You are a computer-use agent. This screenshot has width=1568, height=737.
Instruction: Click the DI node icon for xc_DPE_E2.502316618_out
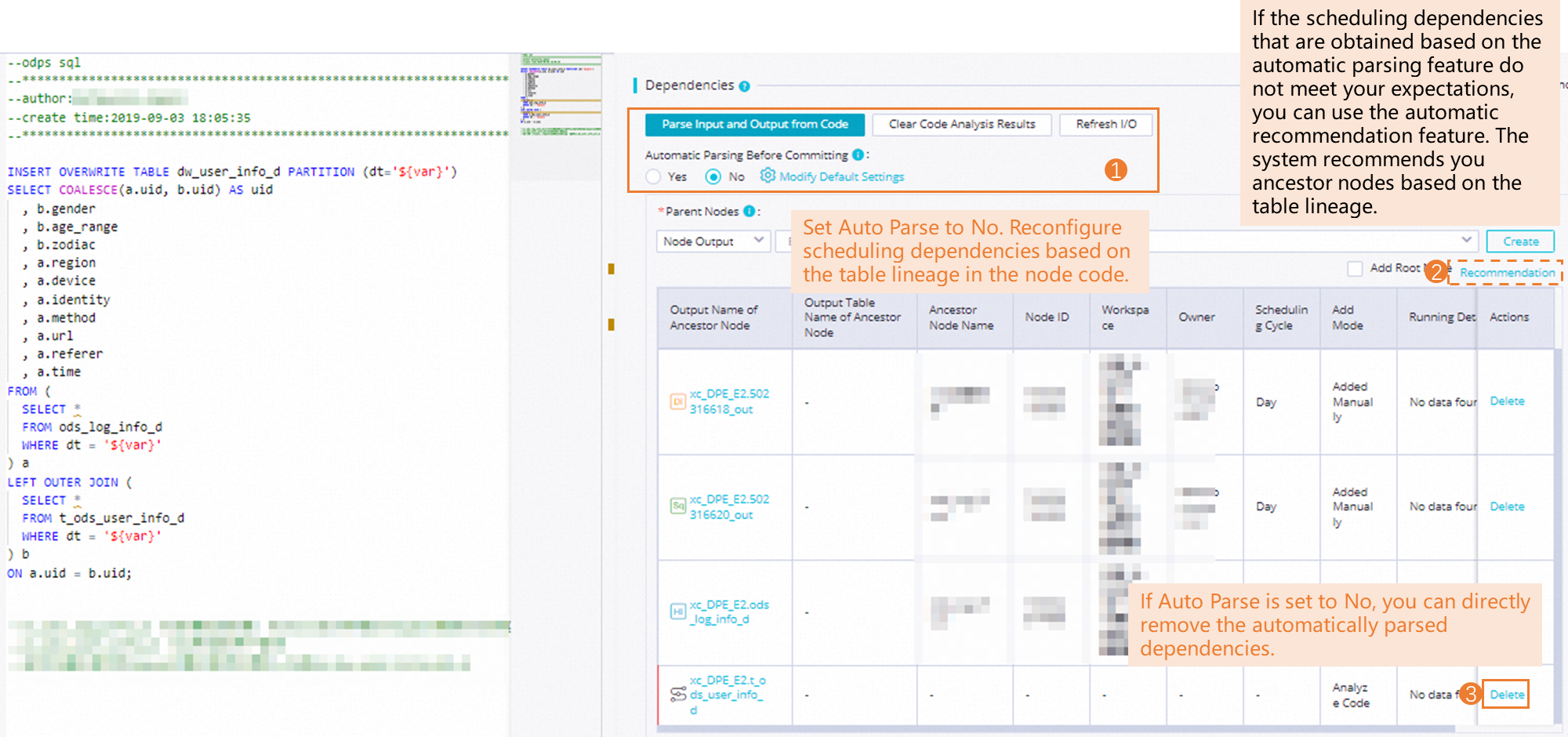(678, 401)
